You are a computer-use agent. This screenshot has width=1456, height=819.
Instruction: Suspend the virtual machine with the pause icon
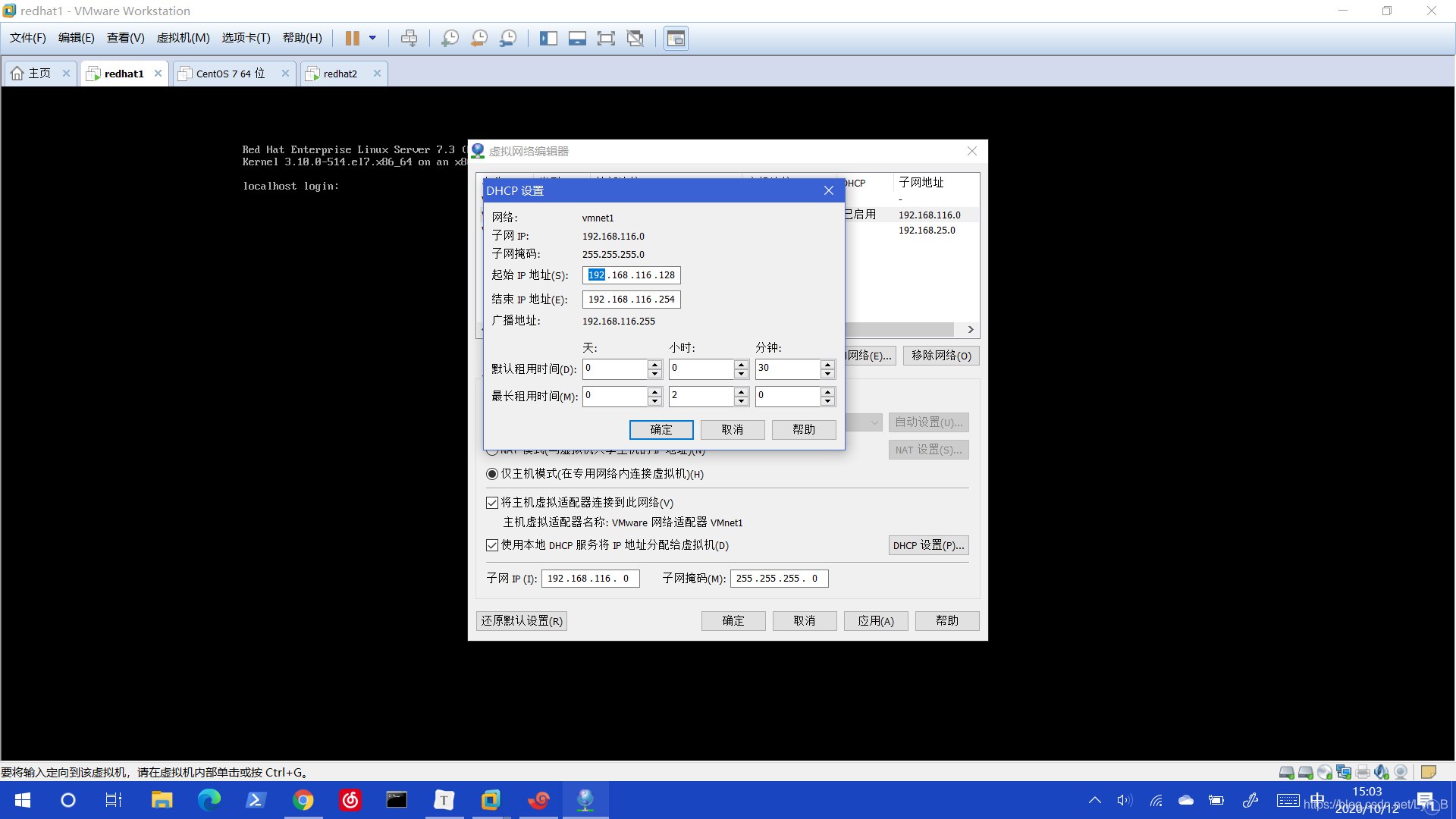click(352, 38)
